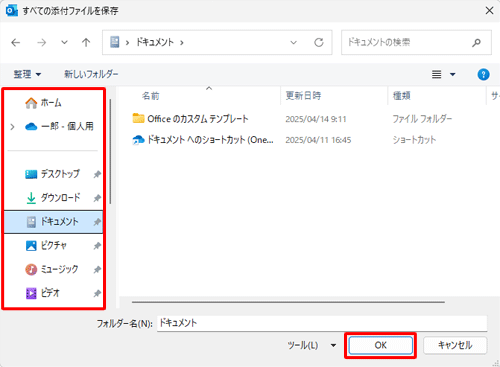The width and height of the screenshot is (500, 367).
Task: Click pin icon beside デスクトップ
Action: (x=97, y=174)
